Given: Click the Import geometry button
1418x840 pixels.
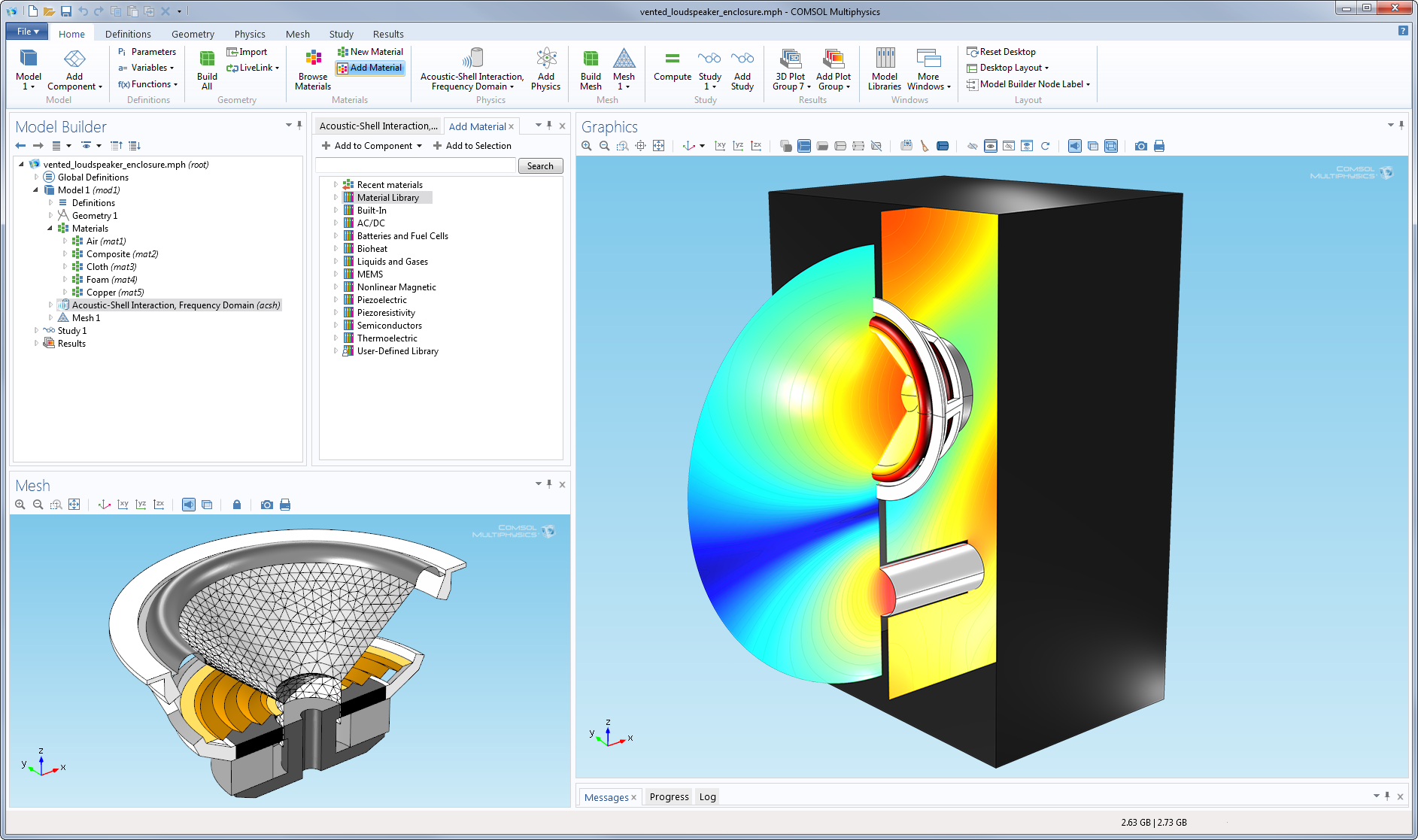Looking at the screenshot, I should click(x=247, y=52).
